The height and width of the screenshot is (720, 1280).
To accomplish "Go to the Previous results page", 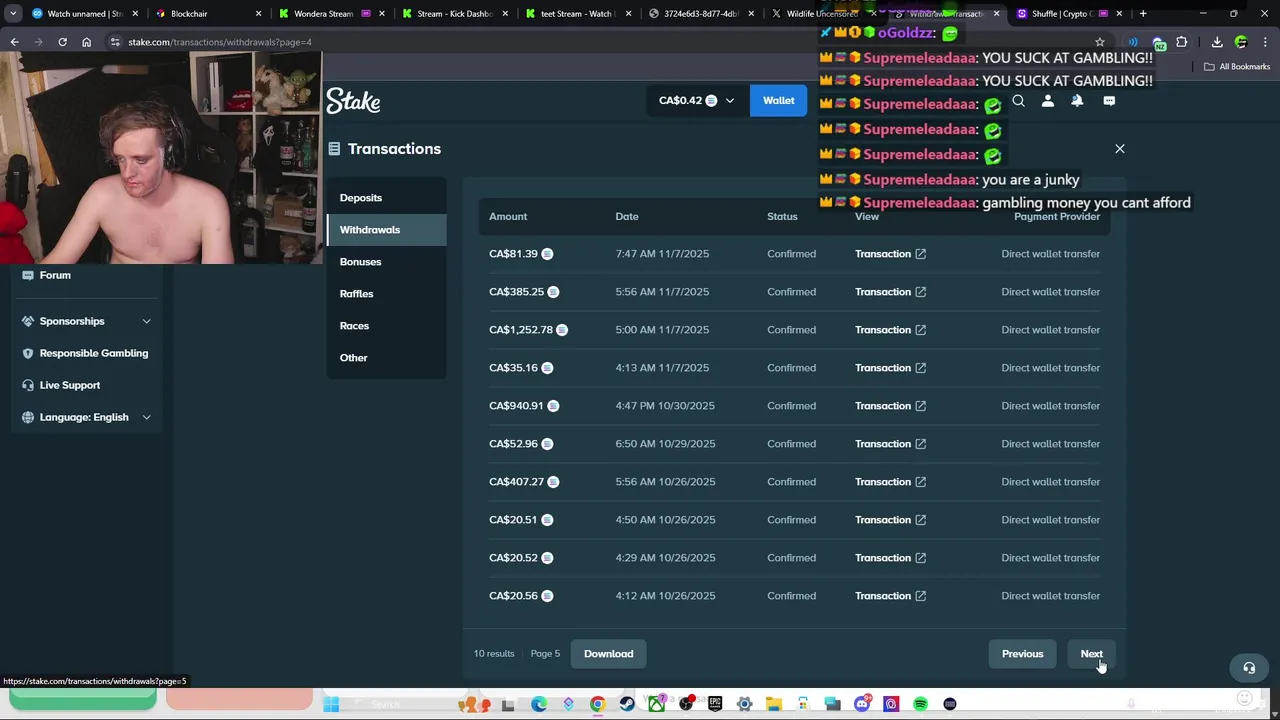I will (x=1022, y=654).
